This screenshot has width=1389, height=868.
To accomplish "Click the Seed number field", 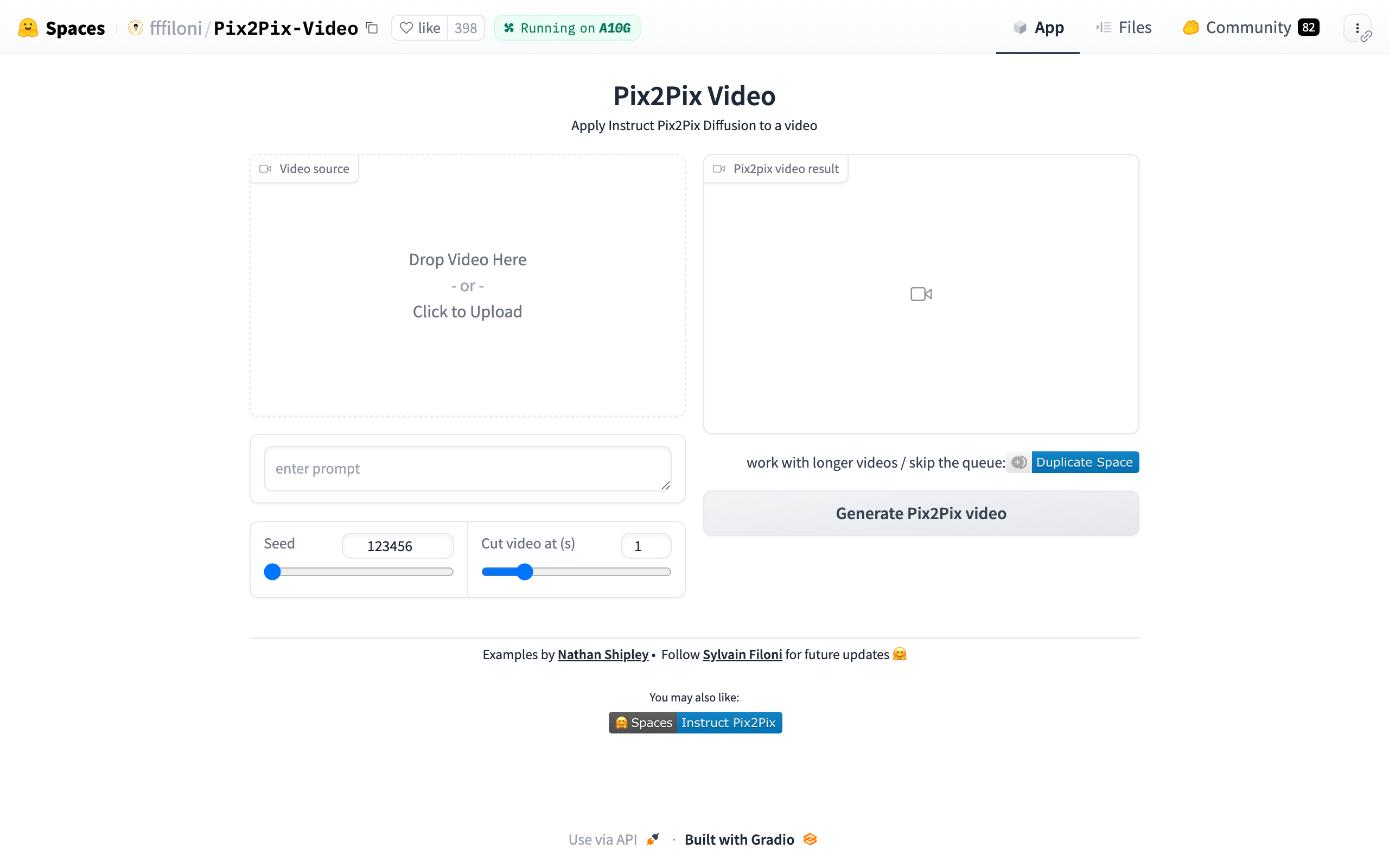I will point(398,545).
